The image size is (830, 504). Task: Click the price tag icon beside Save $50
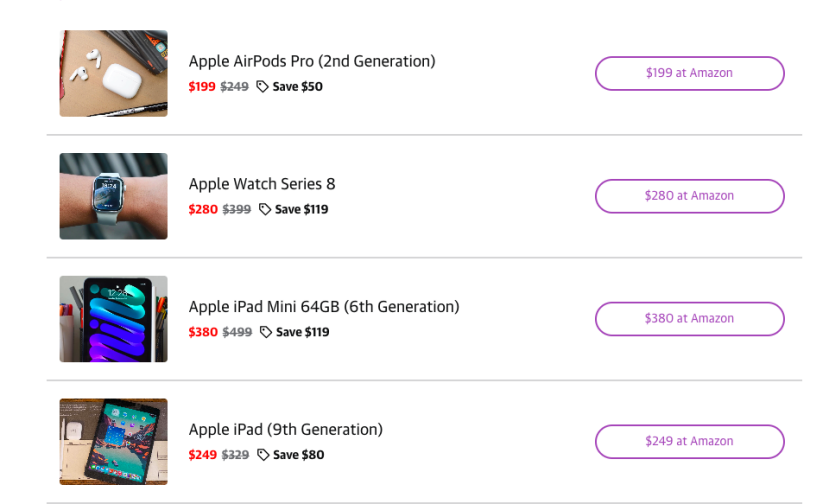[x=263, y=87]
